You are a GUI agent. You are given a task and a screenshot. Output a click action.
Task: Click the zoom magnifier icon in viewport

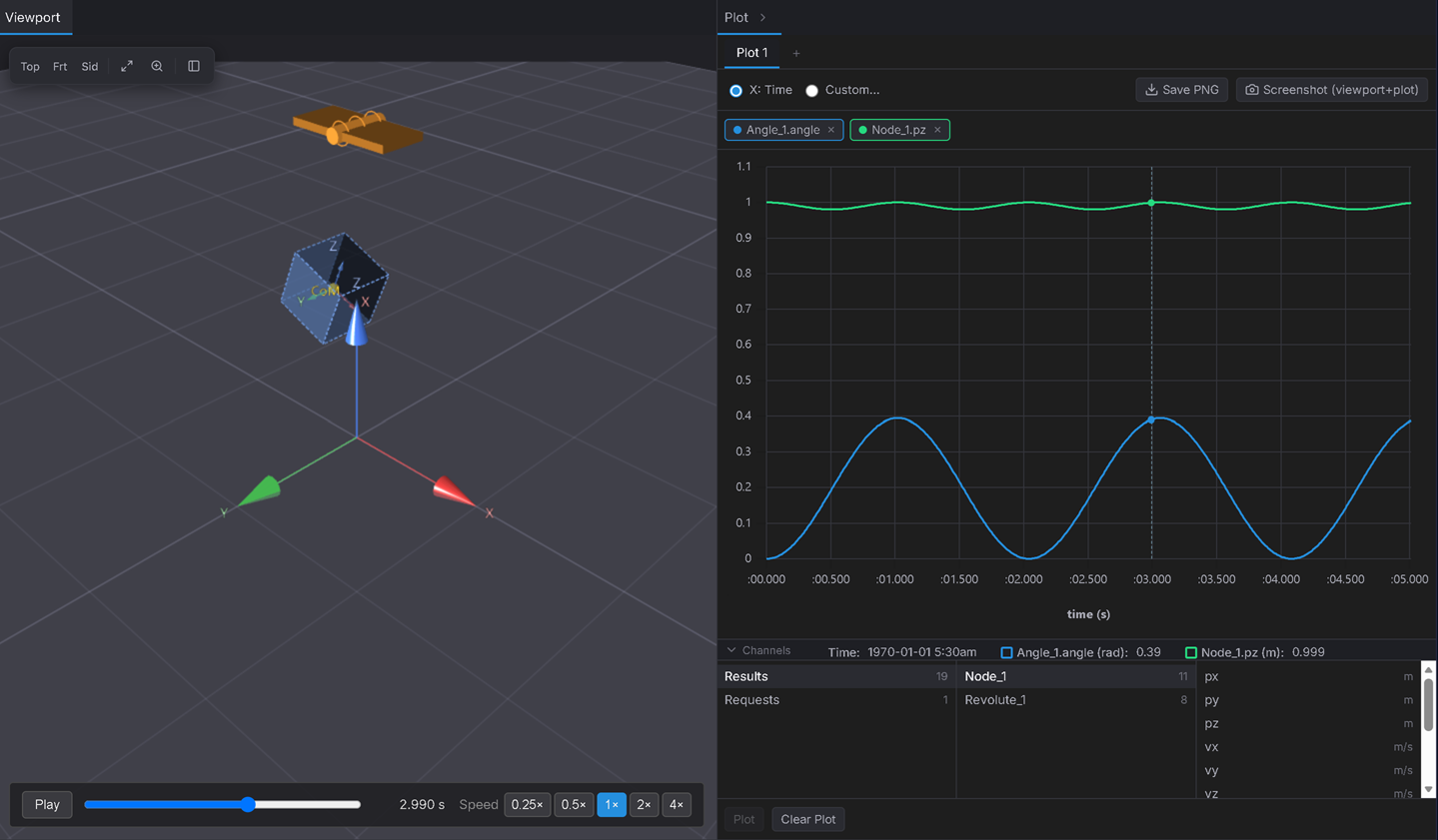click(157, 66)
